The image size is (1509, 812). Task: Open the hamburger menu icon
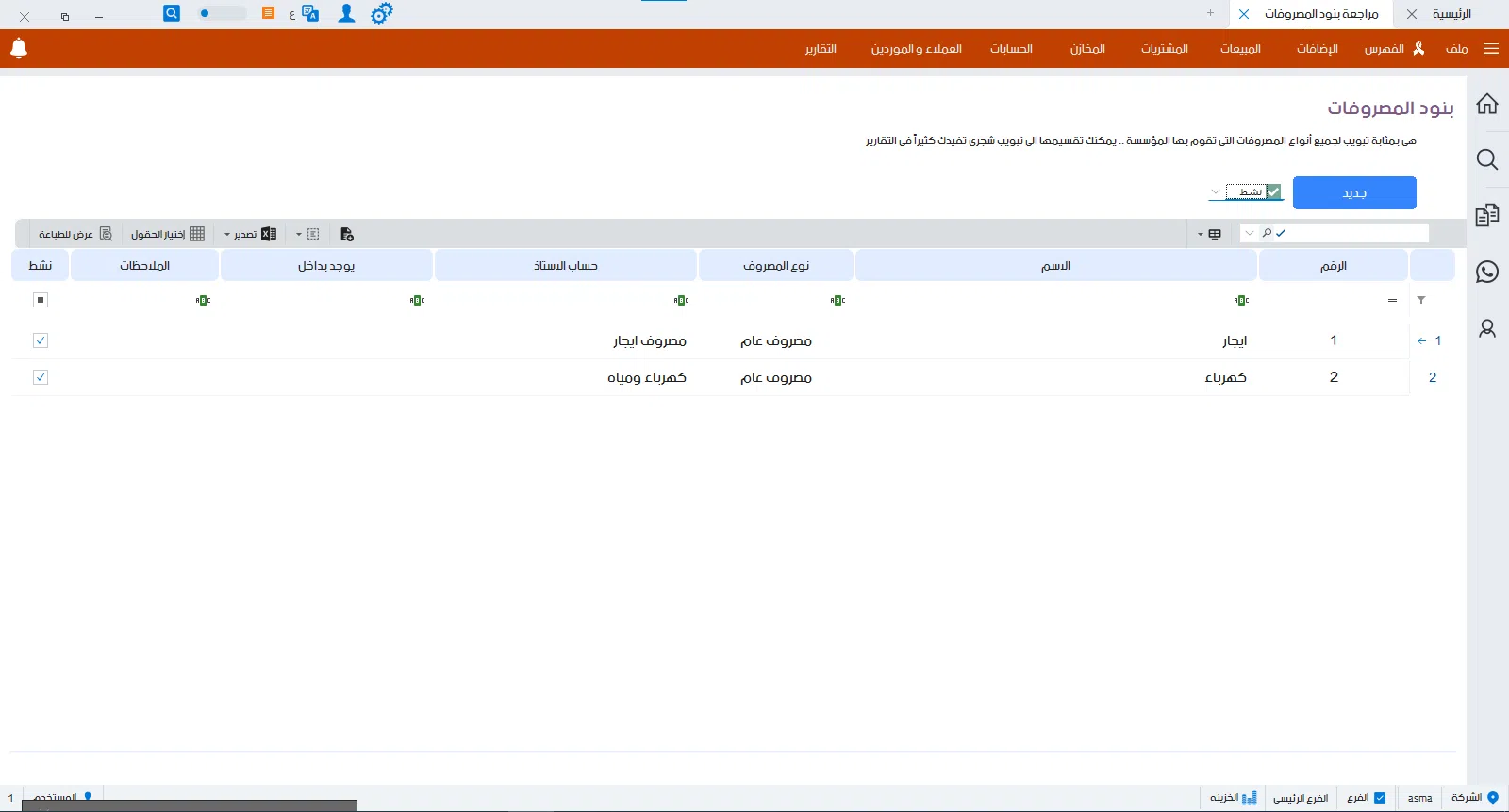coord(1491,49)
